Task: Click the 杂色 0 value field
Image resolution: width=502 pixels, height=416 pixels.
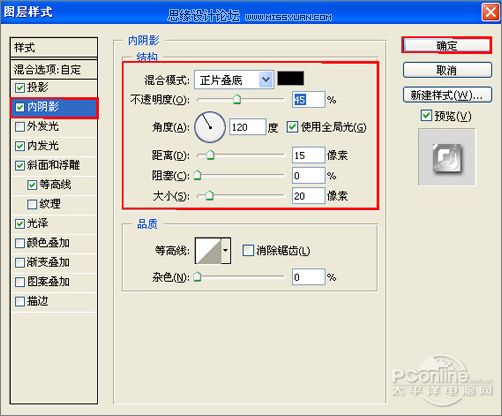Action: (x=308, y=277)
